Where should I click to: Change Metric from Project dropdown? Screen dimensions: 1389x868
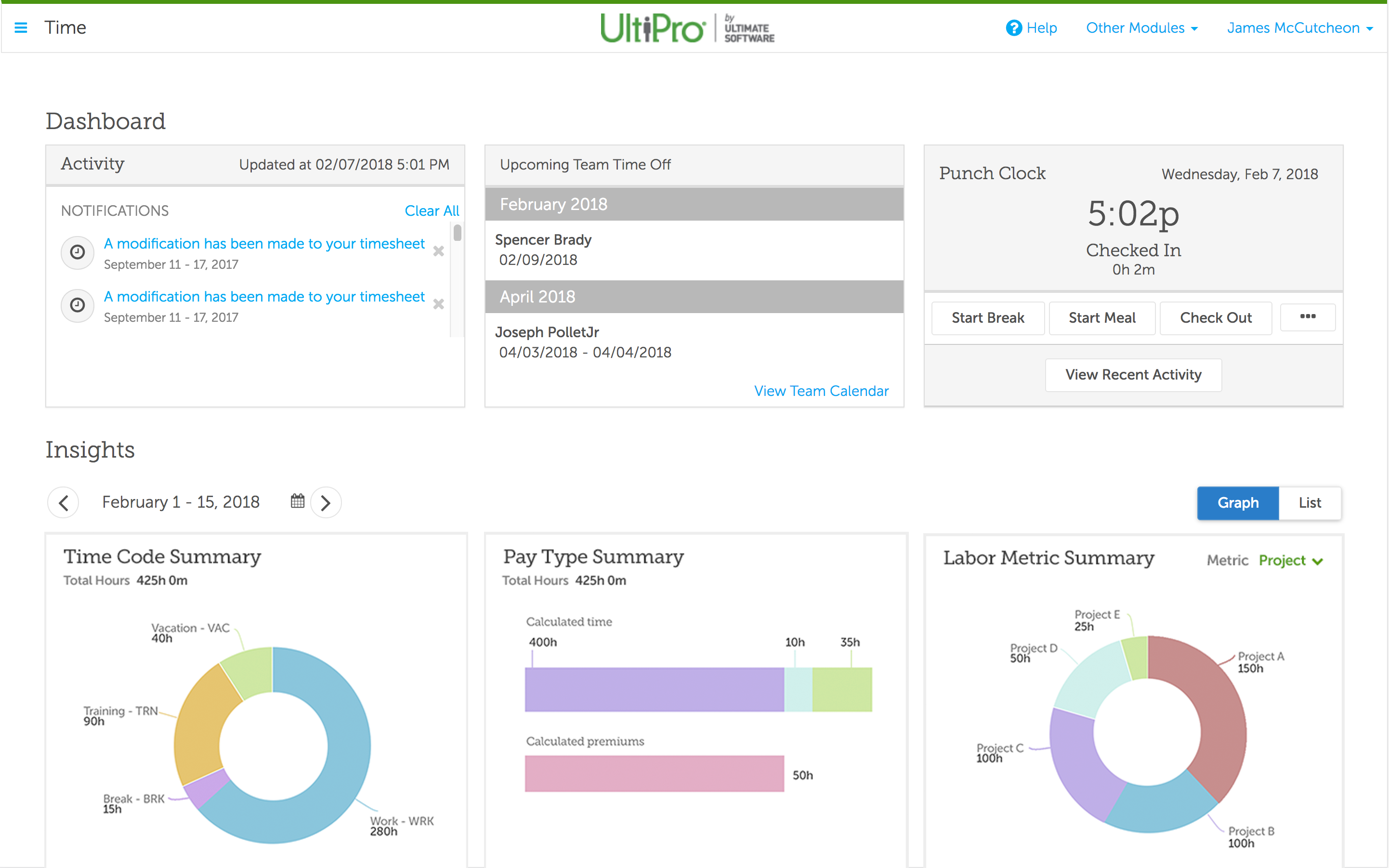click(1290, 560)
